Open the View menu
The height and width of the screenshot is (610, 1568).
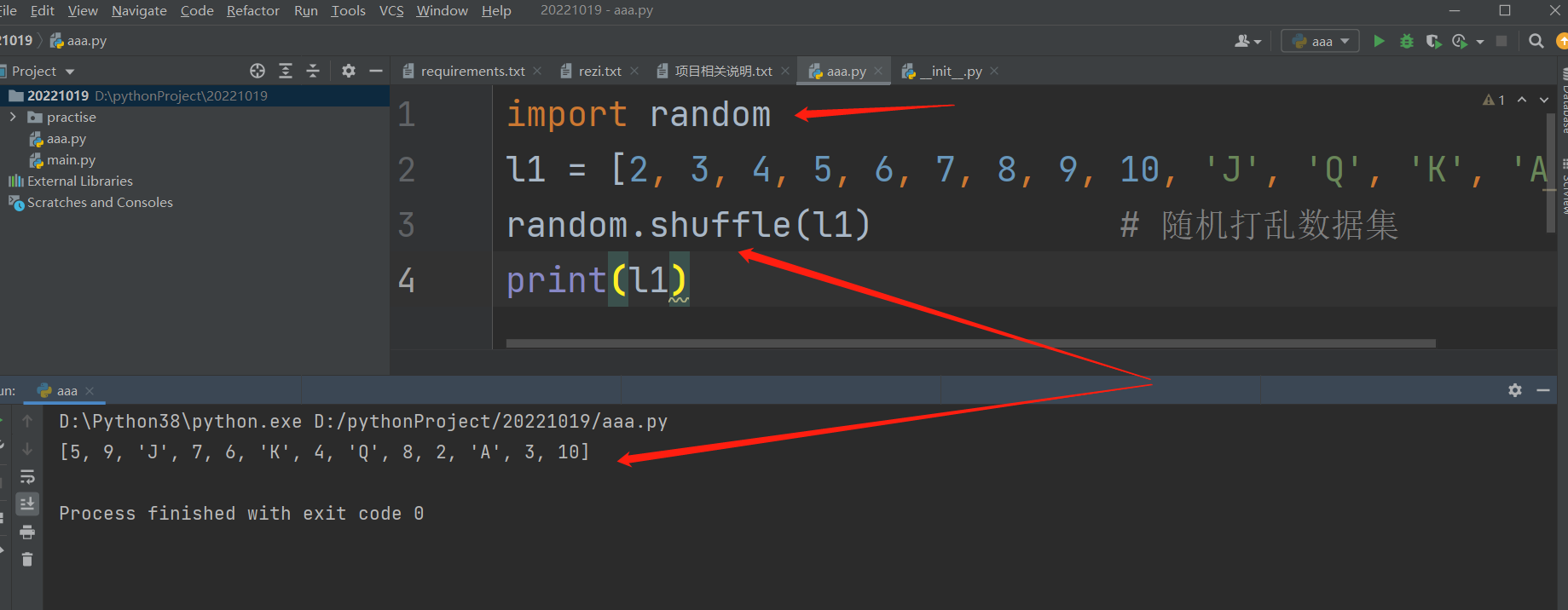point(83,10)
